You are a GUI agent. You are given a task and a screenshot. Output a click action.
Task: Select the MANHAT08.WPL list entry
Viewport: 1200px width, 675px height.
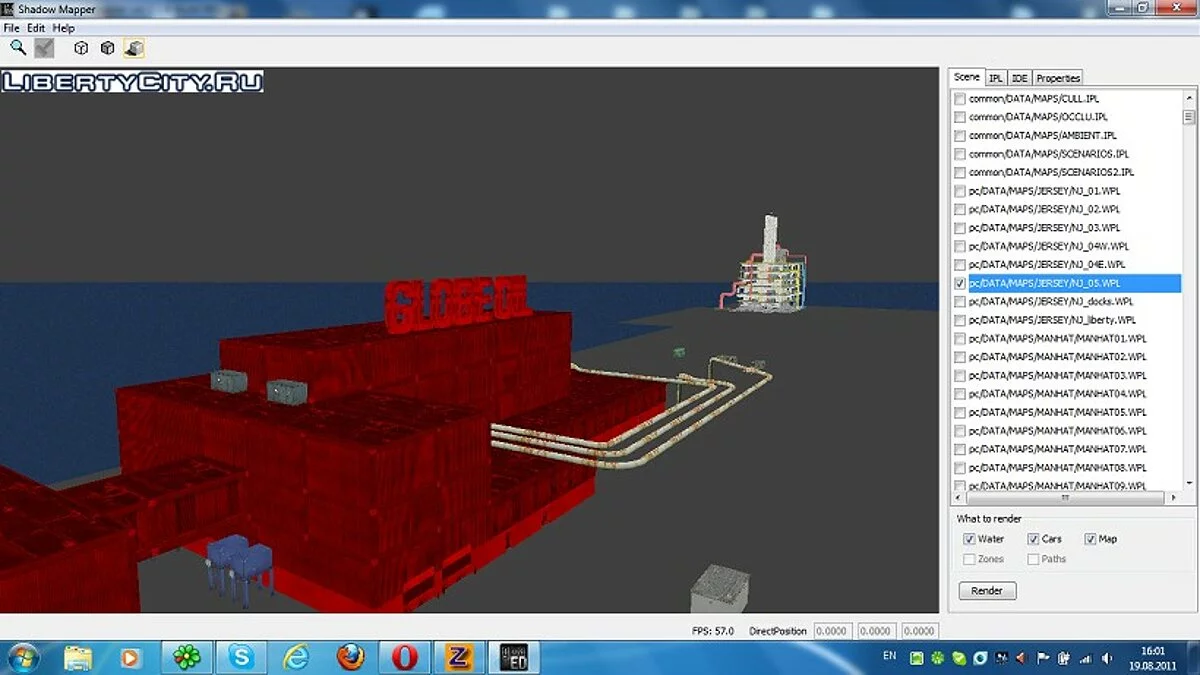[1058, 467]
